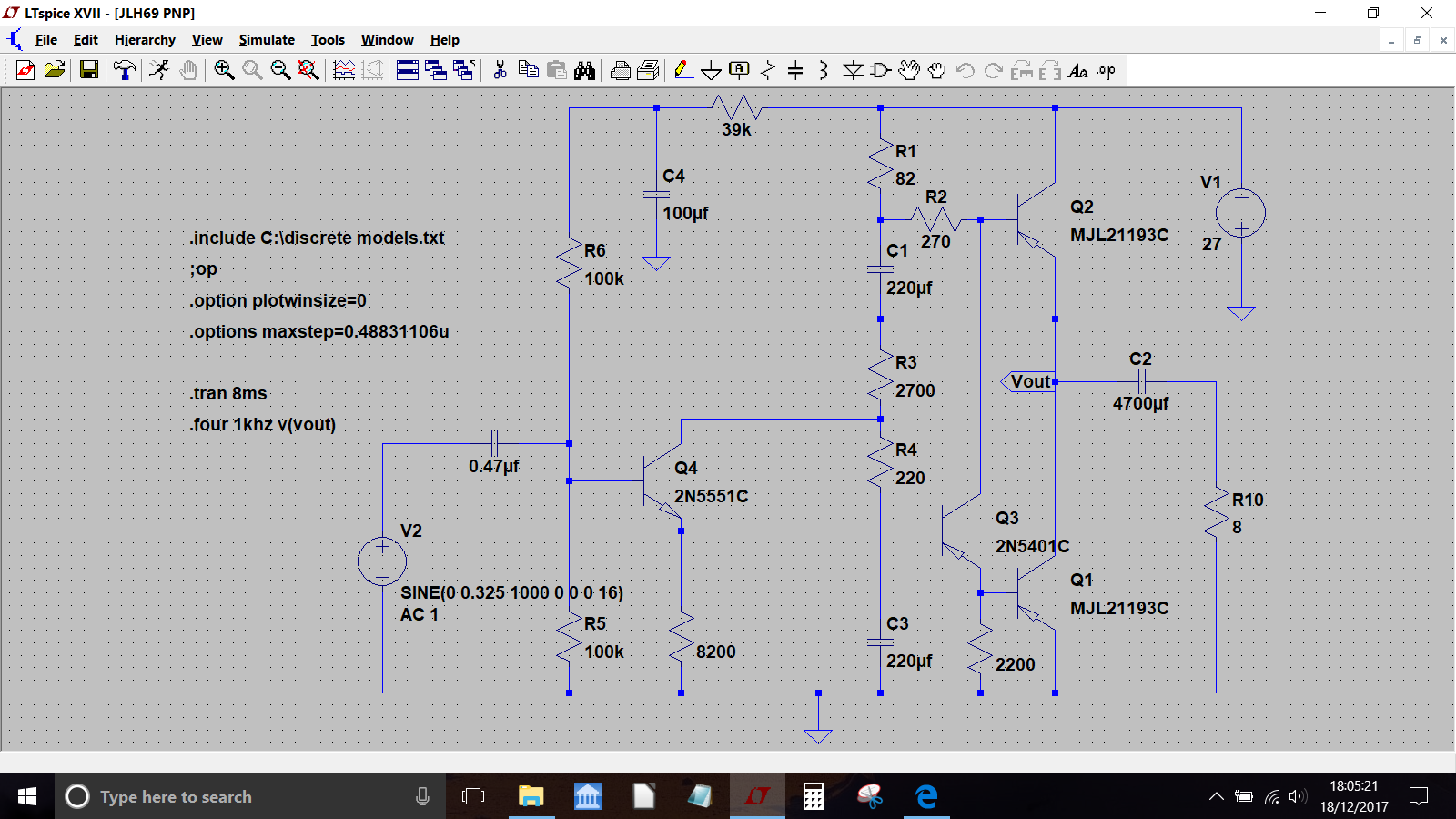Open the Window menu
Image resolution: width=1456 pixels, height=819 pixels.
(388, 40)
